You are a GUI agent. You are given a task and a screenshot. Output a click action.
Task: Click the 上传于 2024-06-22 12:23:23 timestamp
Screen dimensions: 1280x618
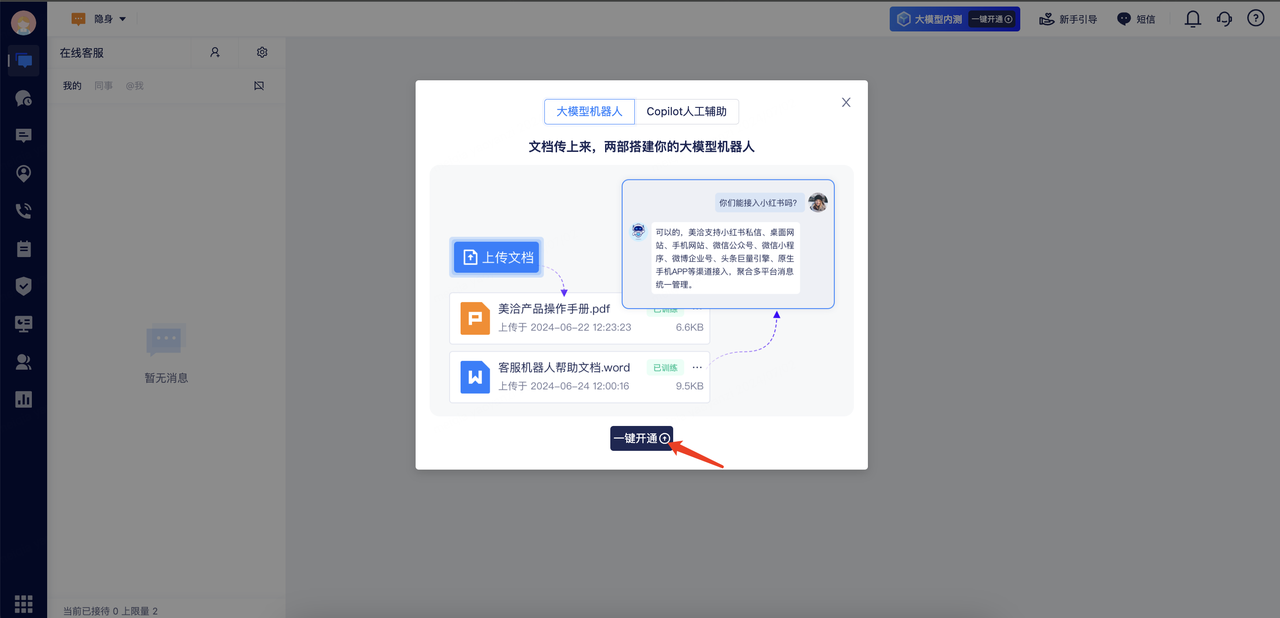pyautogui.click(x=564, y=327)
